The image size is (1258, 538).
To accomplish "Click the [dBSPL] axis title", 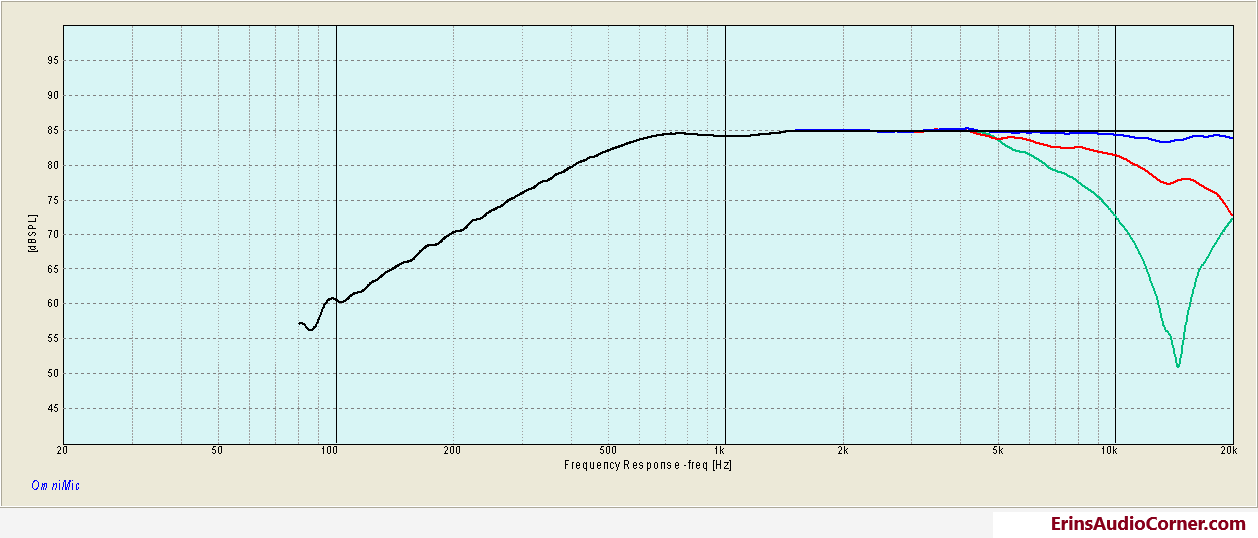I will 35,234.
